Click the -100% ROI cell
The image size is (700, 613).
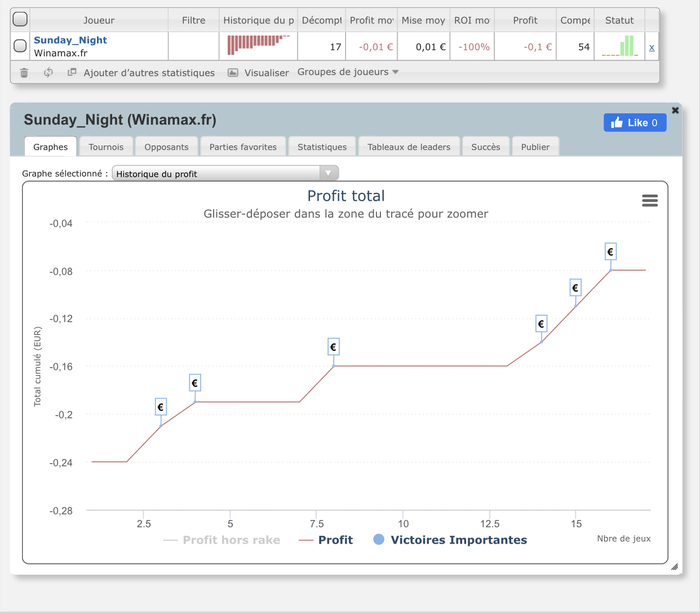coord(472,46)
